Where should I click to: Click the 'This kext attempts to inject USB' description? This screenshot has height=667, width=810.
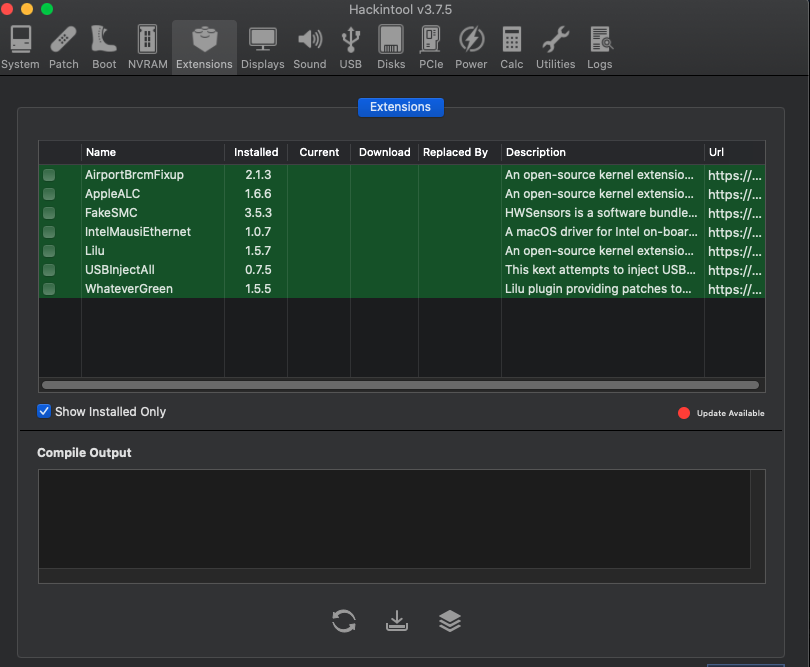[600, 270]
